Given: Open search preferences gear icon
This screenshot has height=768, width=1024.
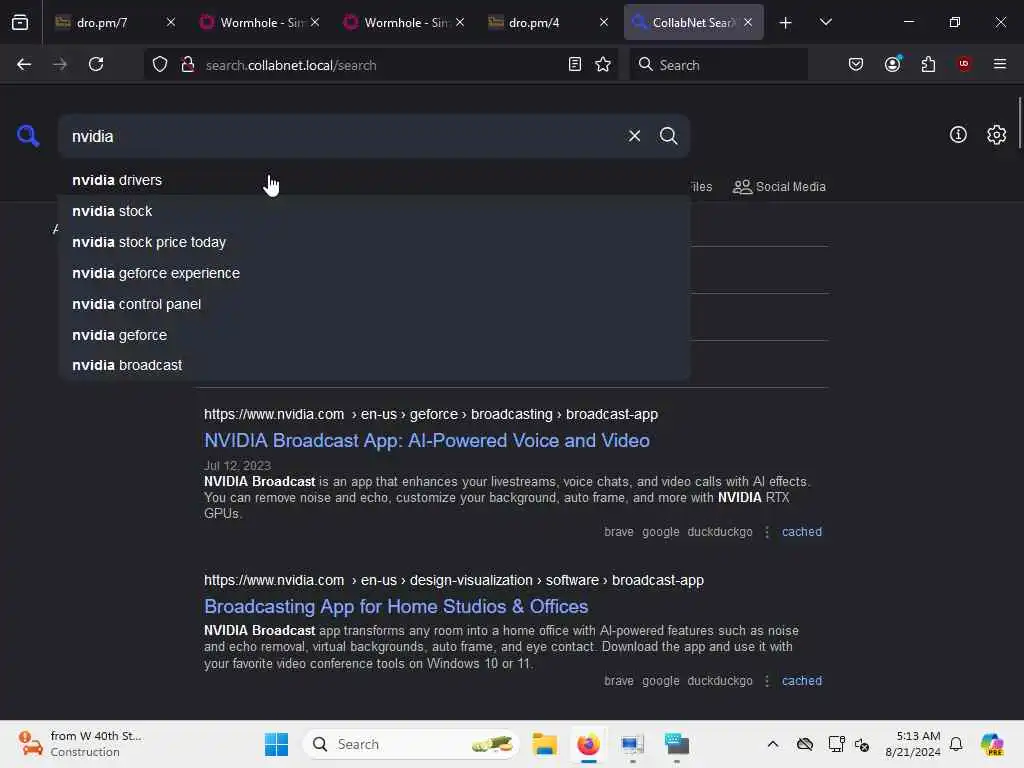Looking at the screenshot, I should click(997, 135).
